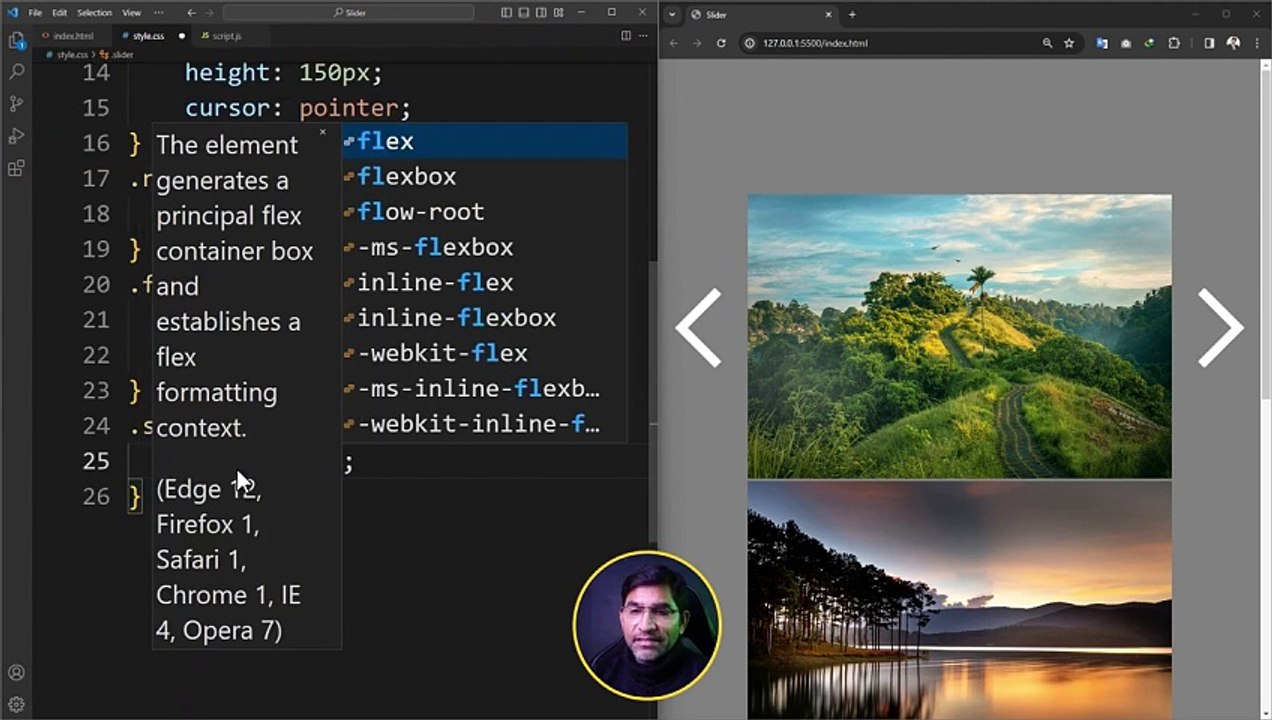Click the camera screenshot extension icon
This screenshot has height=720, width=1272.
coord(1126,43)
